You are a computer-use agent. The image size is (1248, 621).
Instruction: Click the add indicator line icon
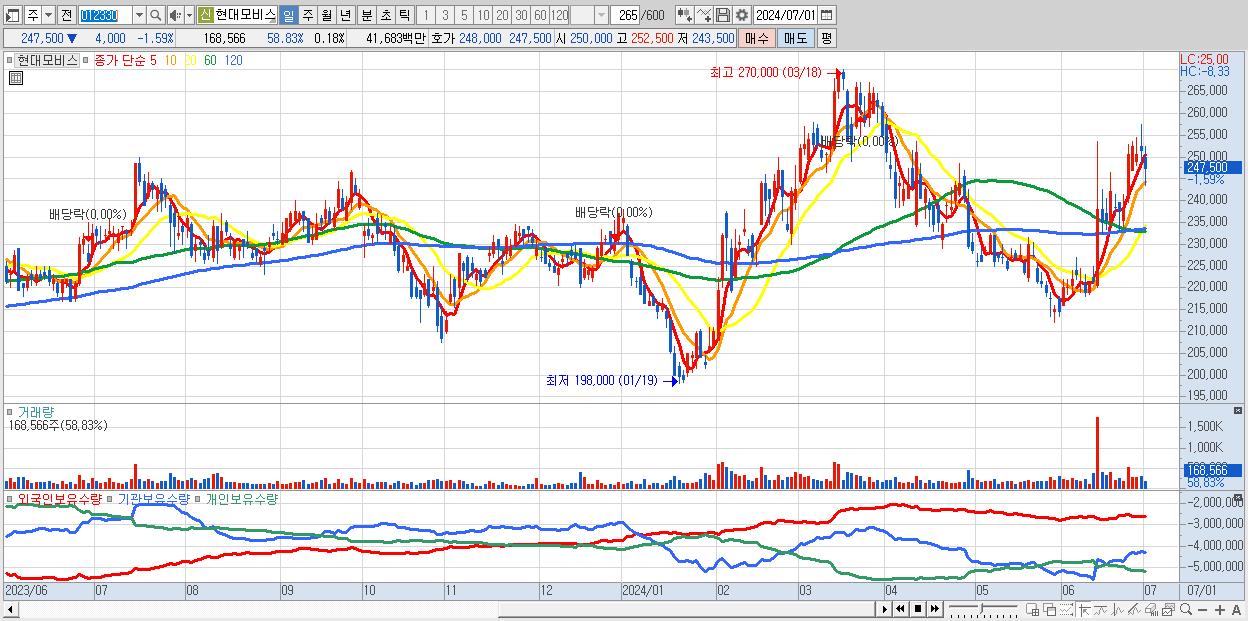pos(704,15)
